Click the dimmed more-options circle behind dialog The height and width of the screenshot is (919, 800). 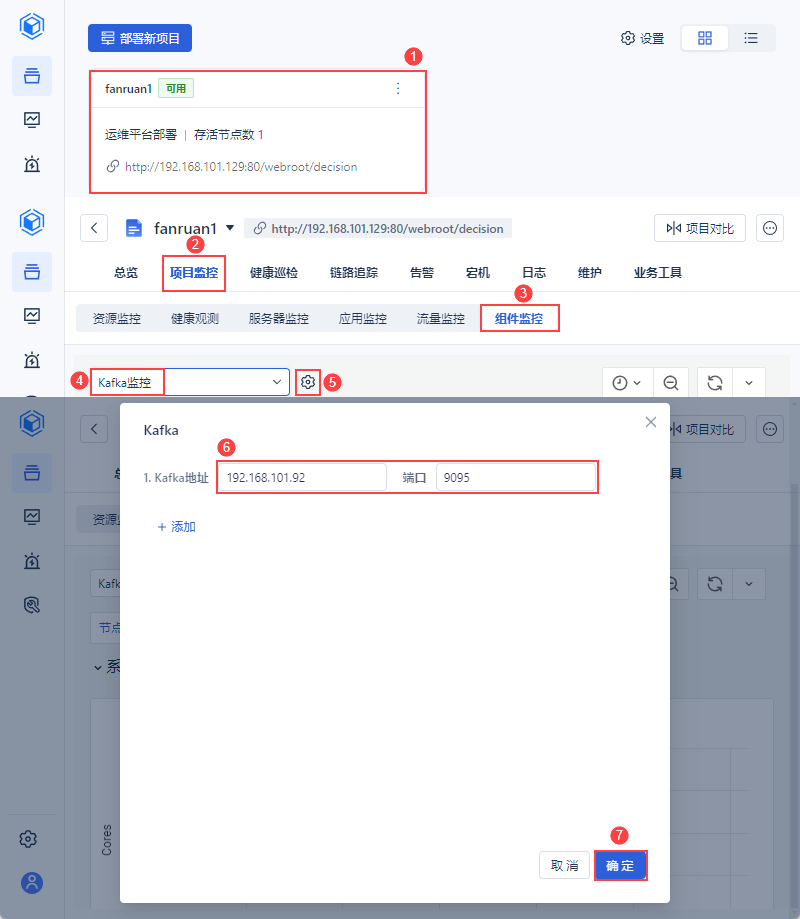coord(770,429)
